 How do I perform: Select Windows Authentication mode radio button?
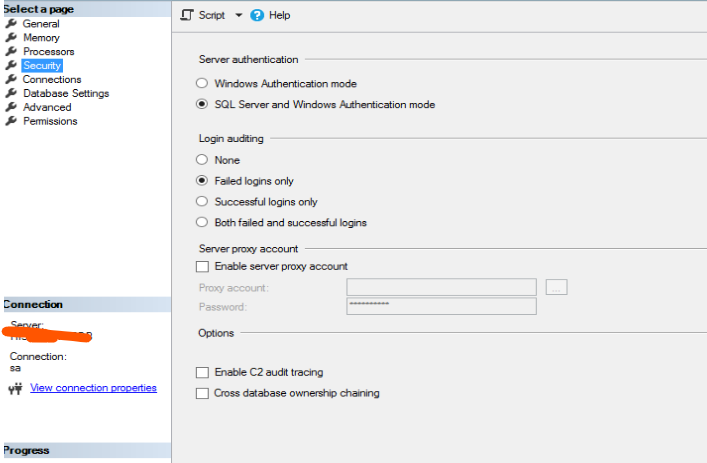202,84
